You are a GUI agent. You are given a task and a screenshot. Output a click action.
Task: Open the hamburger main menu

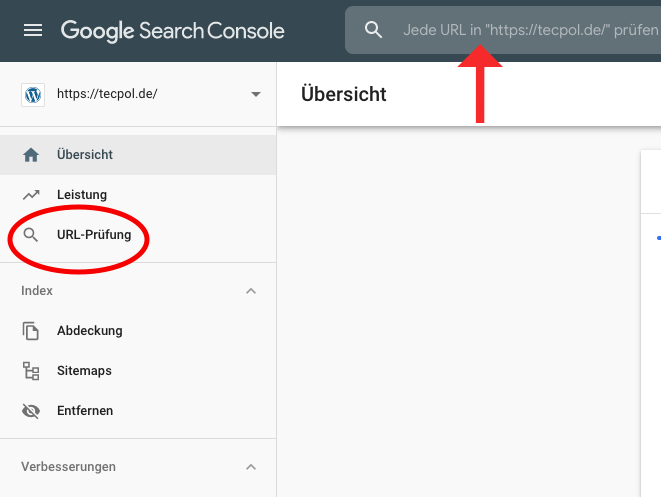pos(33,30)
